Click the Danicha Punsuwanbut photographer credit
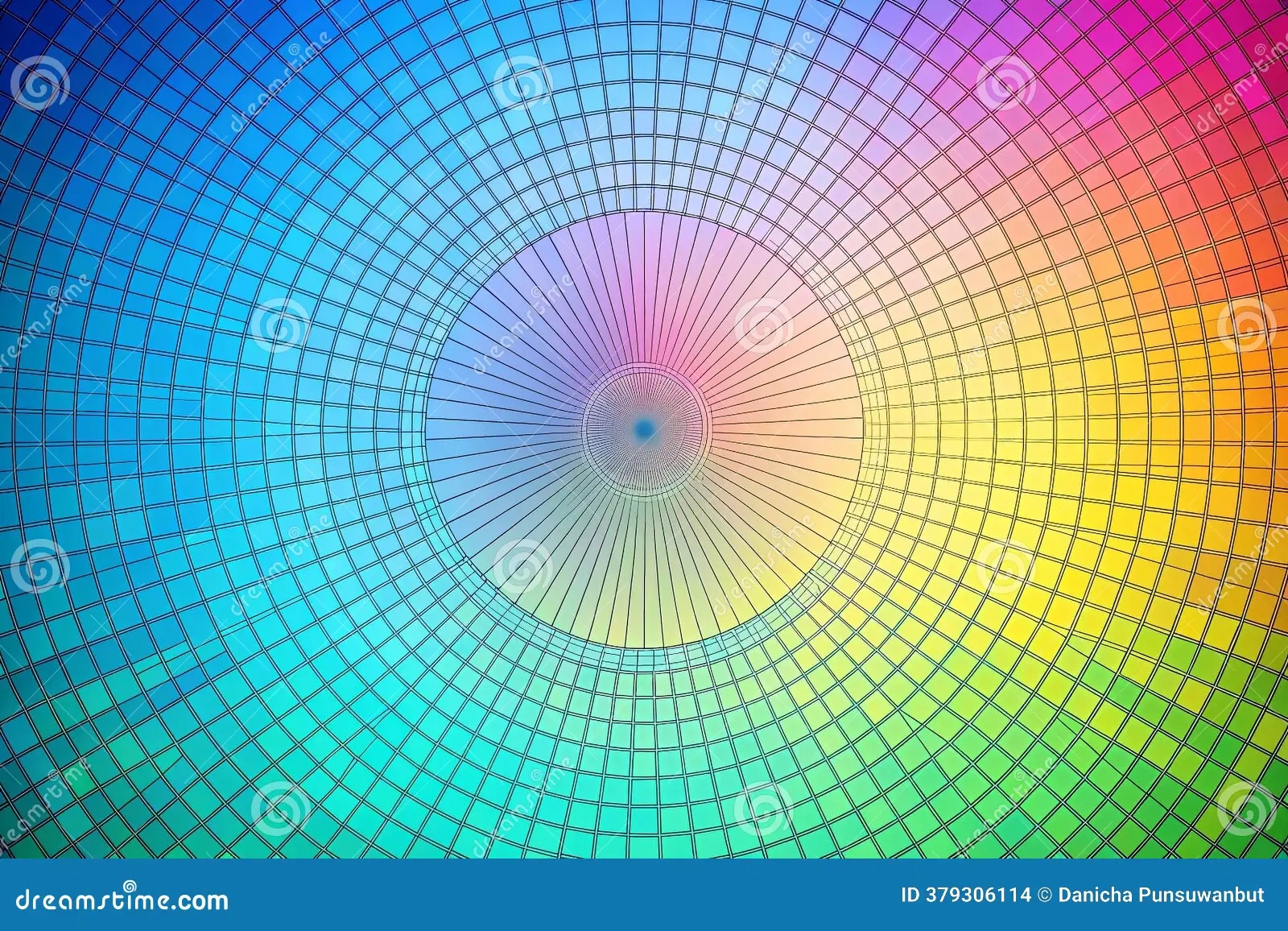 [x=1159, y=894]
